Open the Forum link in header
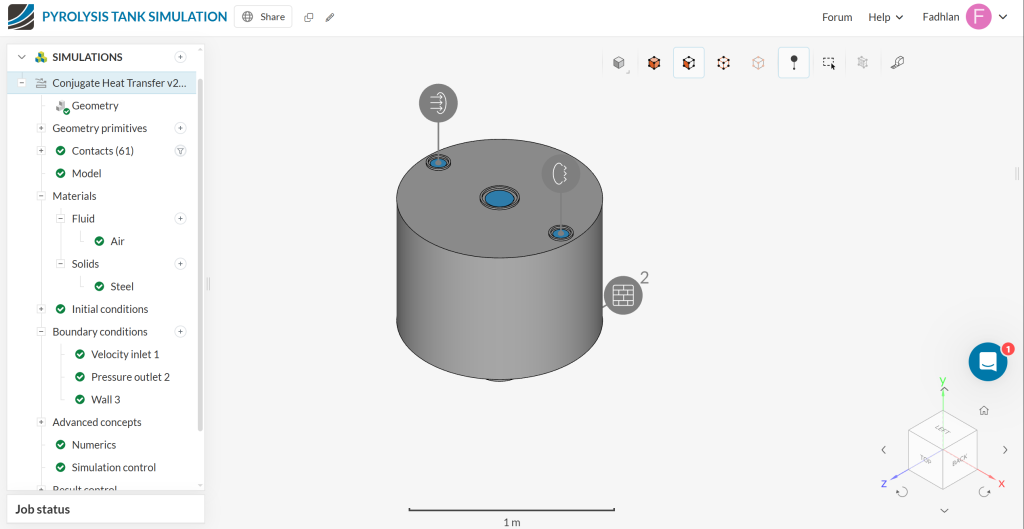The height and width of the screenshot is (529, 1024). [x=837, y=17]
